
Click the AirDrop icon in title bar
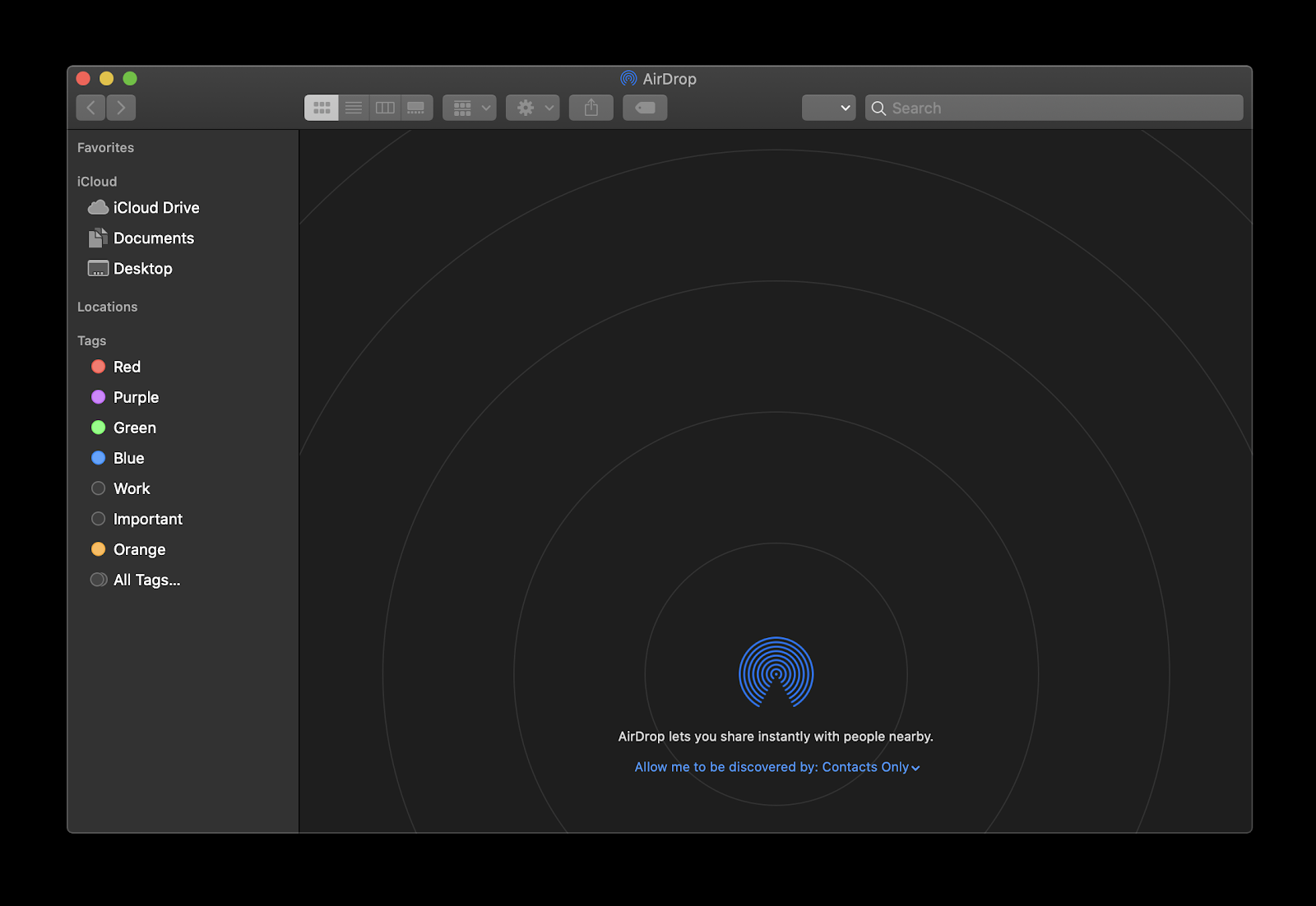point(628,79)
